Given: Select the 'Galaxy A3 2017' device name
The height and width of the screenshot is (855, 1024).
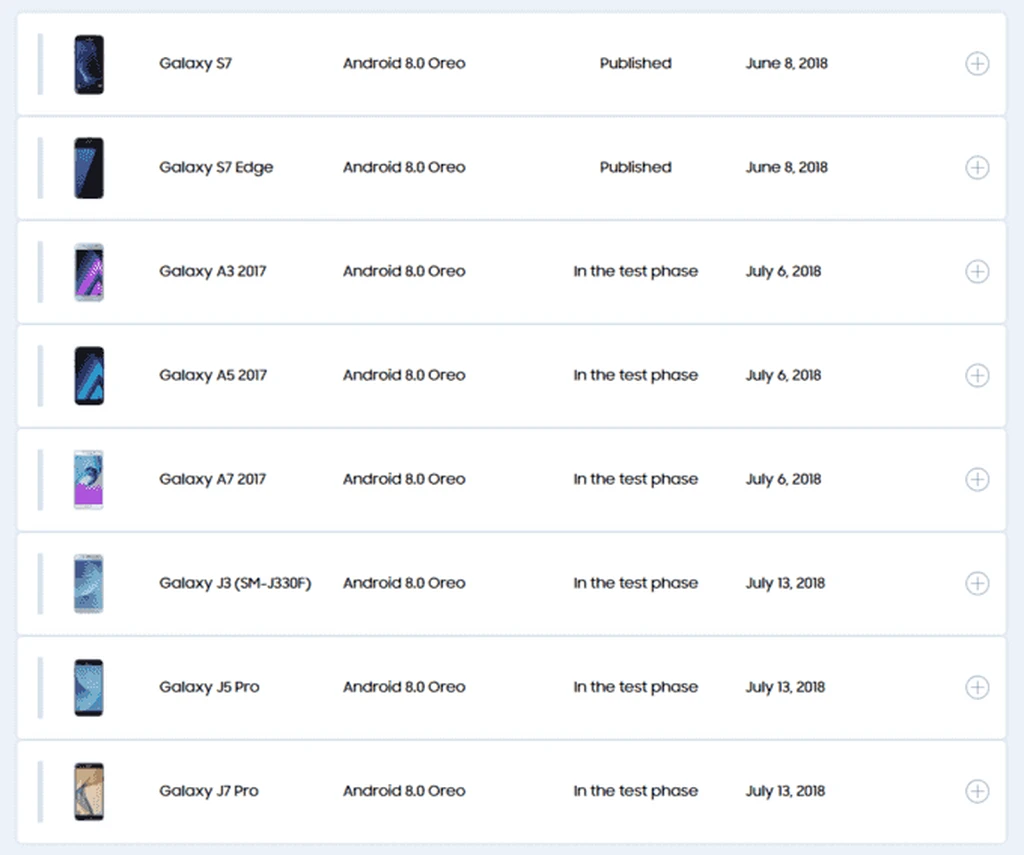Looking at the screenshot, I should 213,271.
